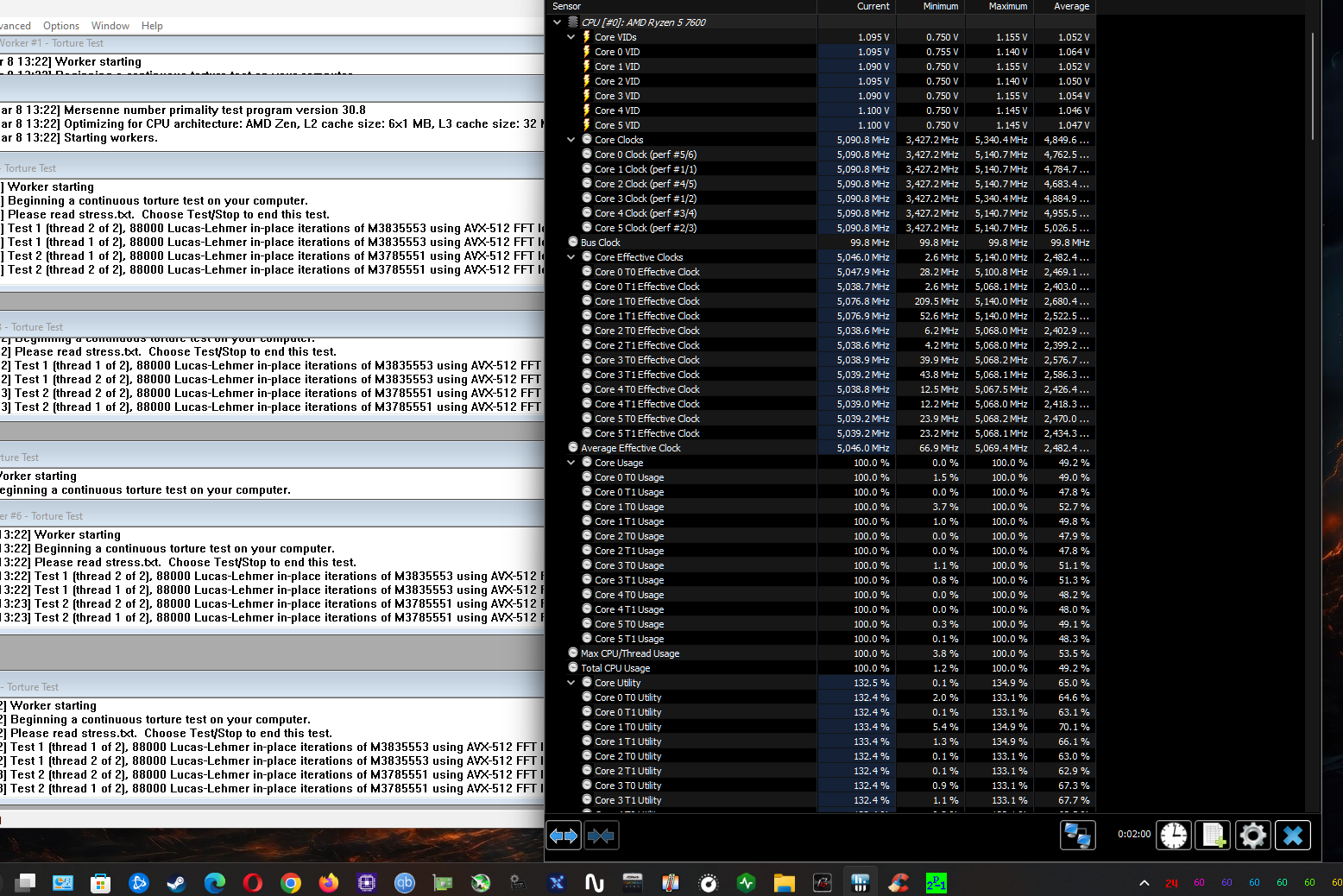
Task: Click the 0:02:00 elapsed time readout
Action: (x=1134, y=835)
